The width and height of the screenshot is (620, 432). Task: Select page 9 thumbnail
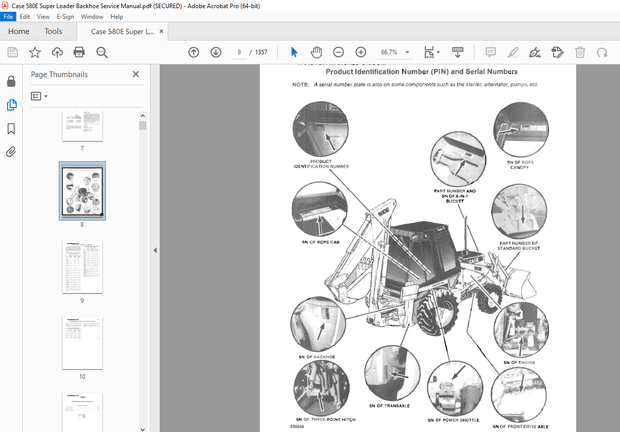pos(82,267)
